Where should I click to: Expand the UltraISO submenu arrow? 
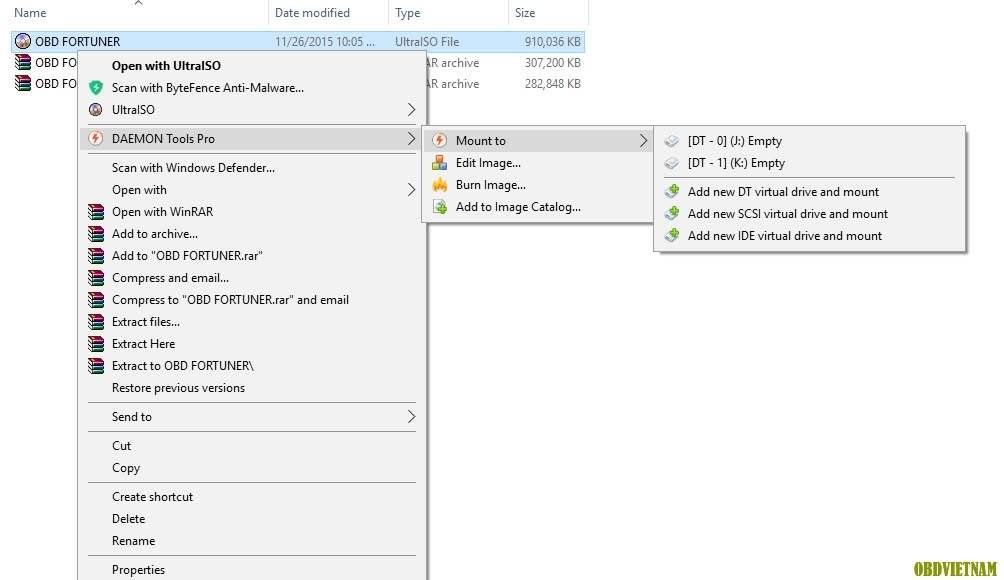[411, 109]
